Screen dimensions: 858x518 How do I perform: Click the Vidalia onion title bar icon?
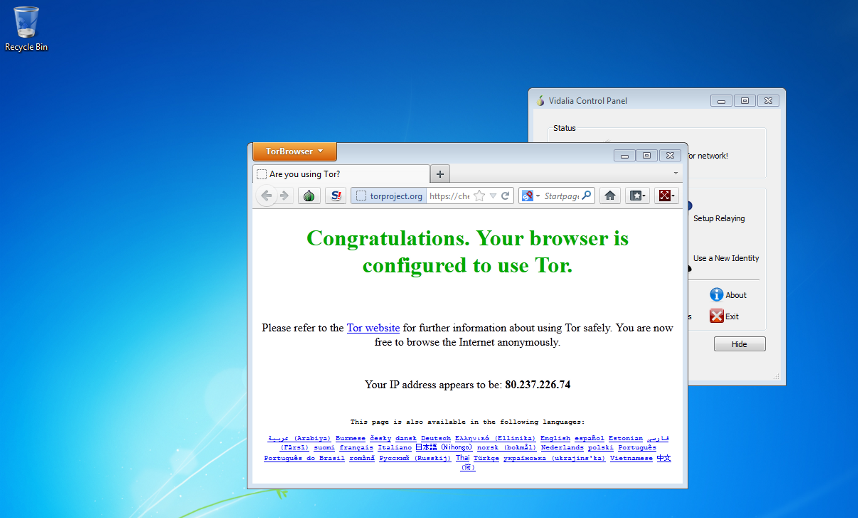(x=540, y=101)
